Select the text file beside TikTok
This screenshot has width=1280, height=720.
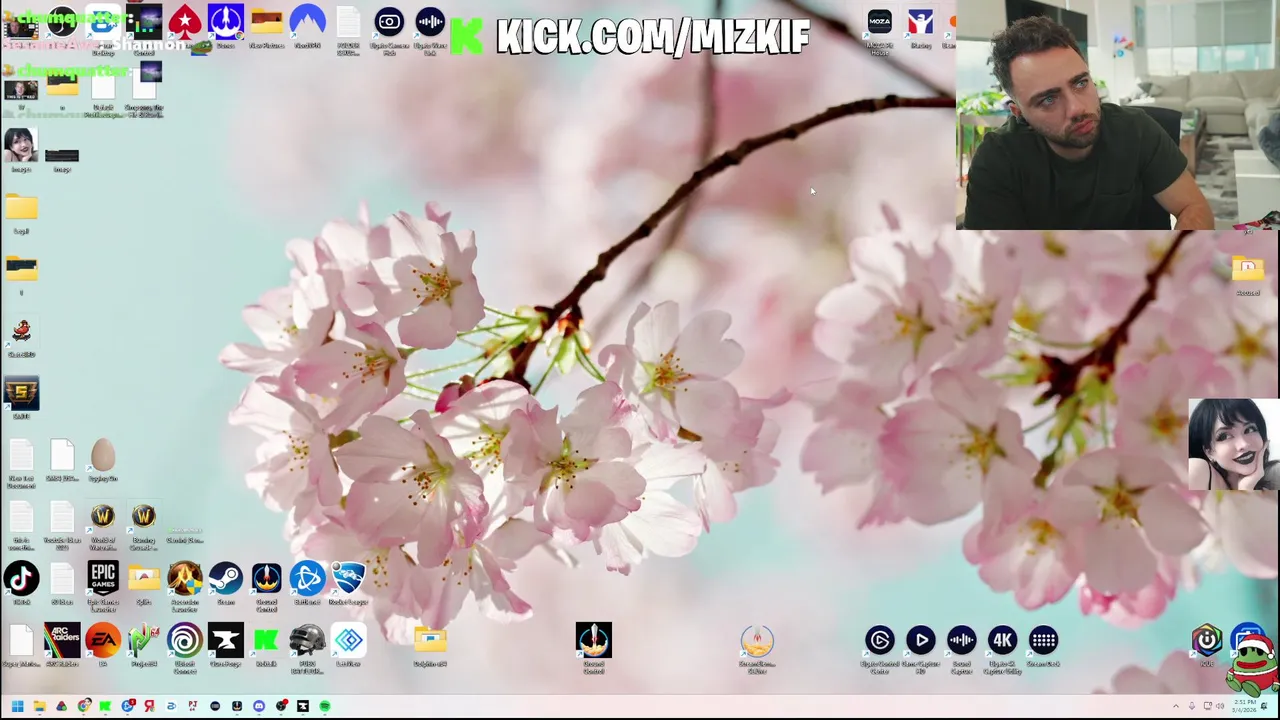(62, 578)
